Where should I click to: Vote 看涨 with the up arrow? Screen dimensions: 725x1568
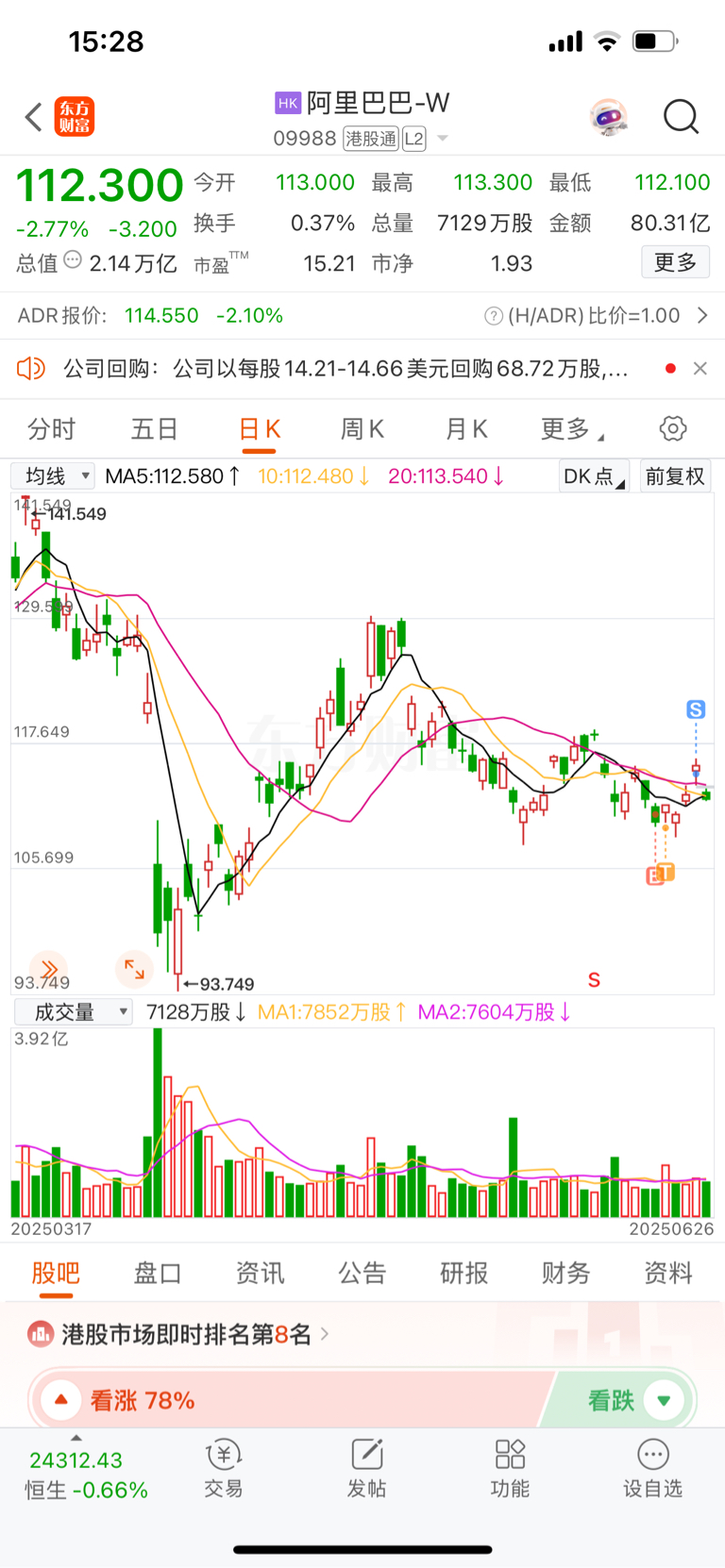tap(60, 1400)
